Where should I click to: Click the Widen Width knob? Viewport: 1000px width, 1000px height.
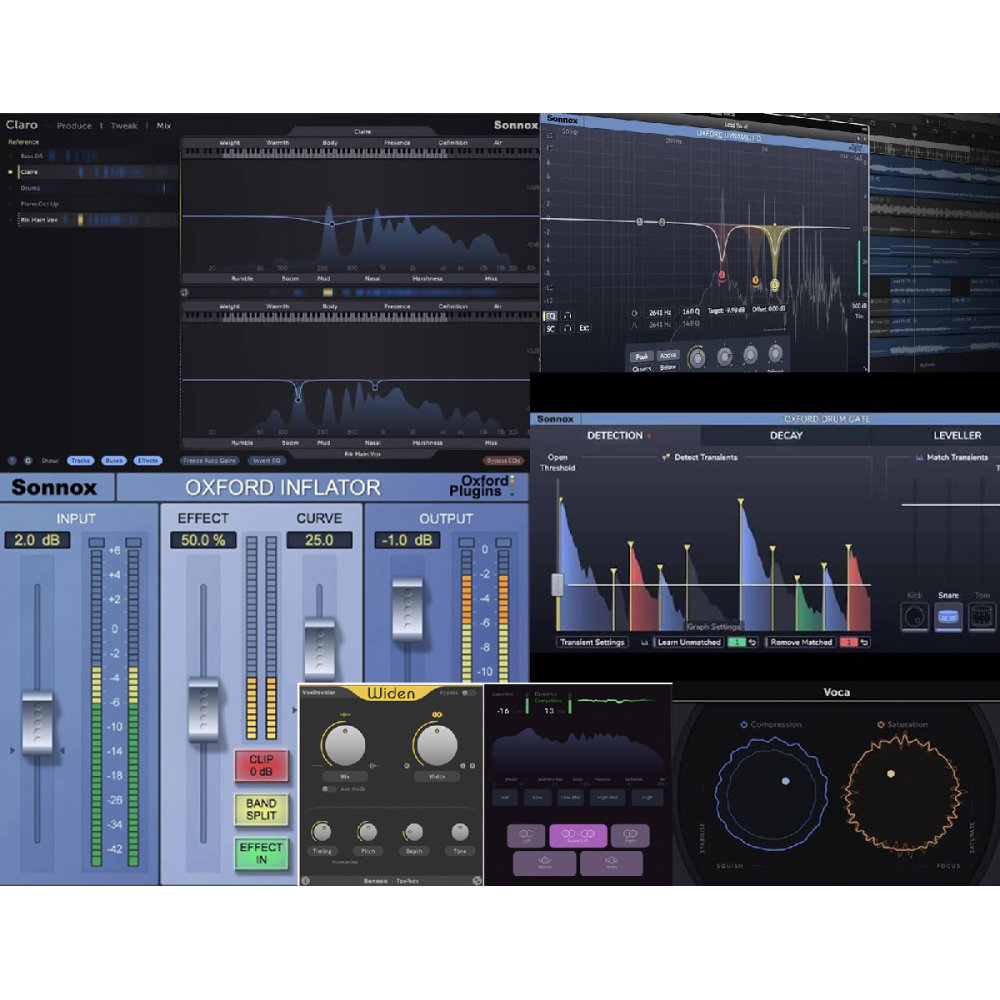pos(437,744)
